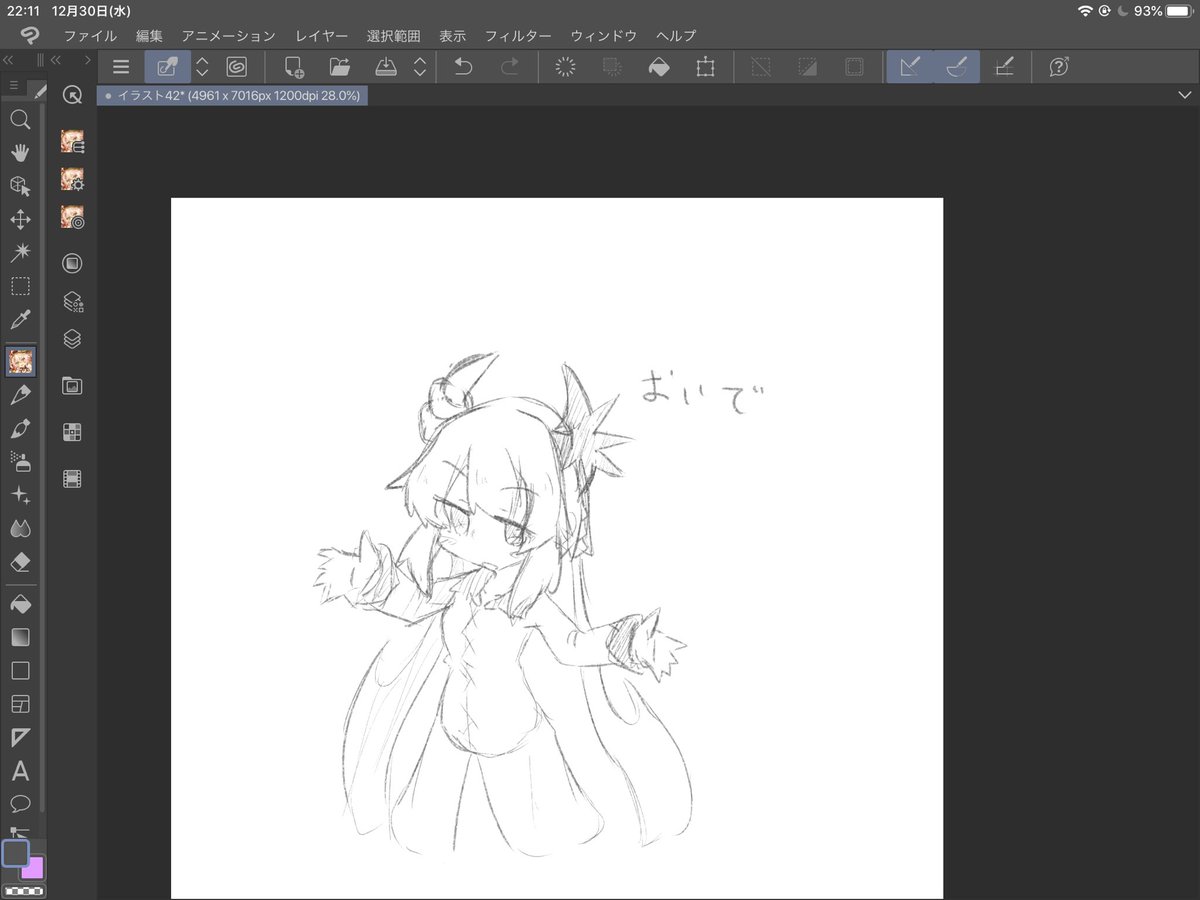Select the Eyedropper tool

19,320
